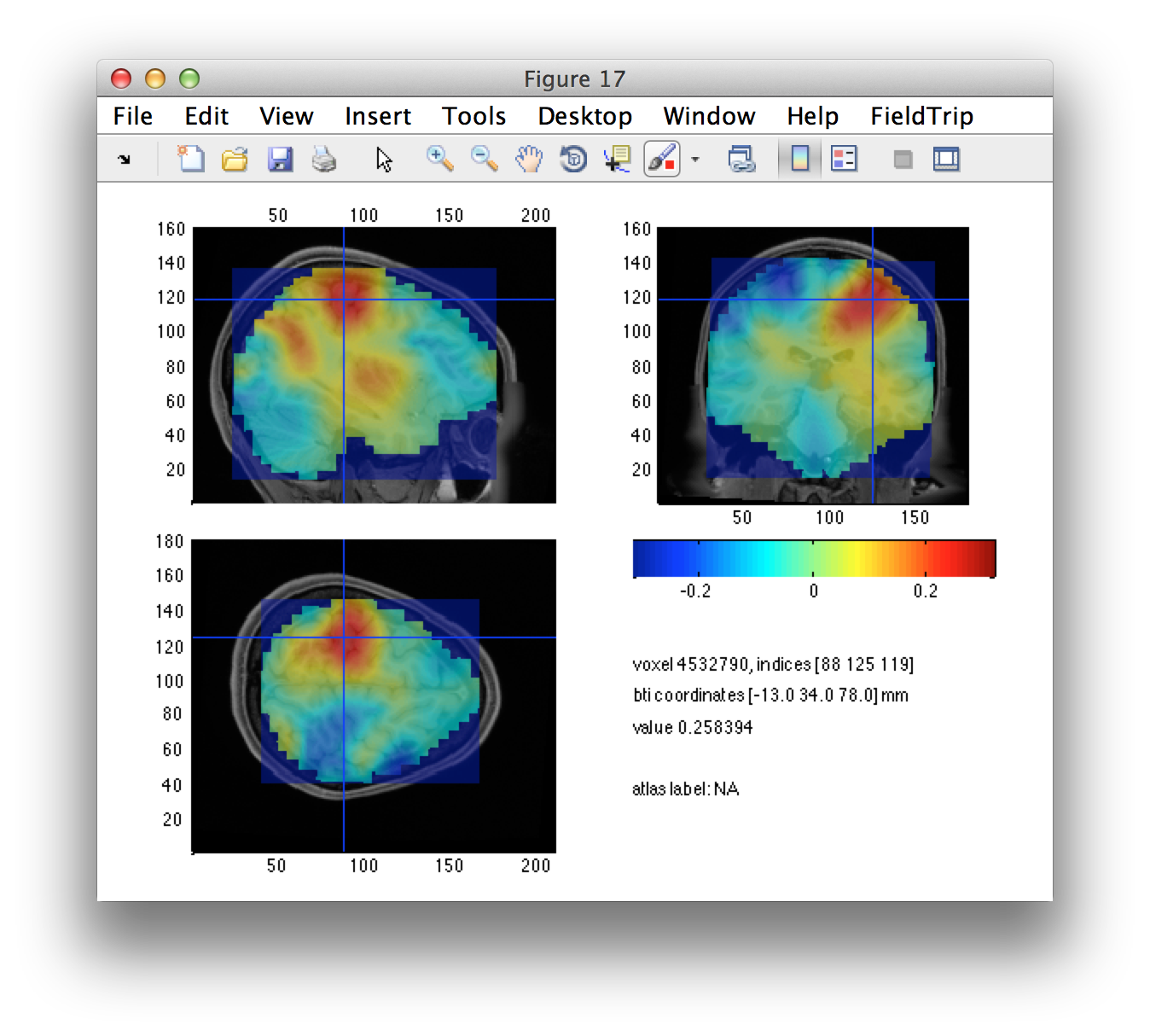The width and height of the screenshot is (1150, 1036).
Task: Enable the Rotate 3D tool
Action: click(573, 159)
